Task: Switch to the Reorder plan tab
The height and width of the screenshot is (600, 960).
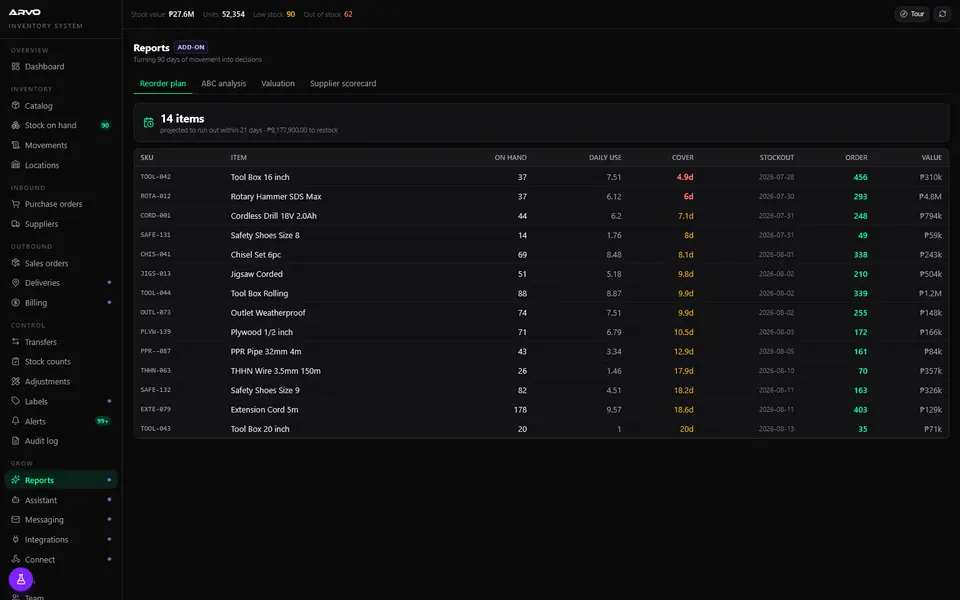Action: tap(163, 83)
